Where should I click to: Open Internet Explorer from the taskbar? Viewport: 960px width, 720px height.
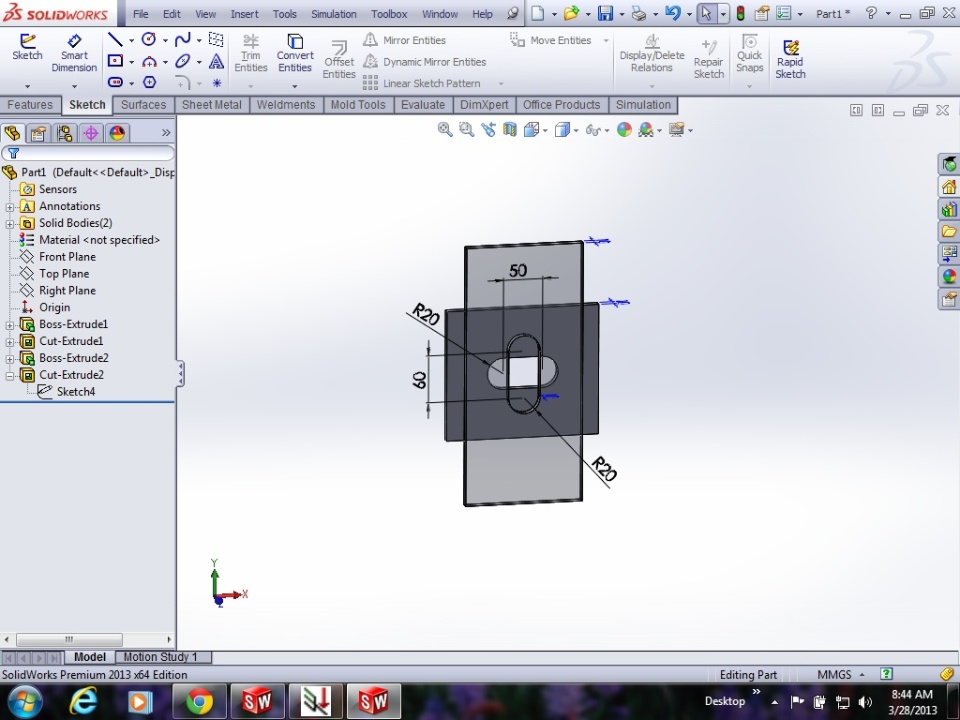click(x=83, y=702)
